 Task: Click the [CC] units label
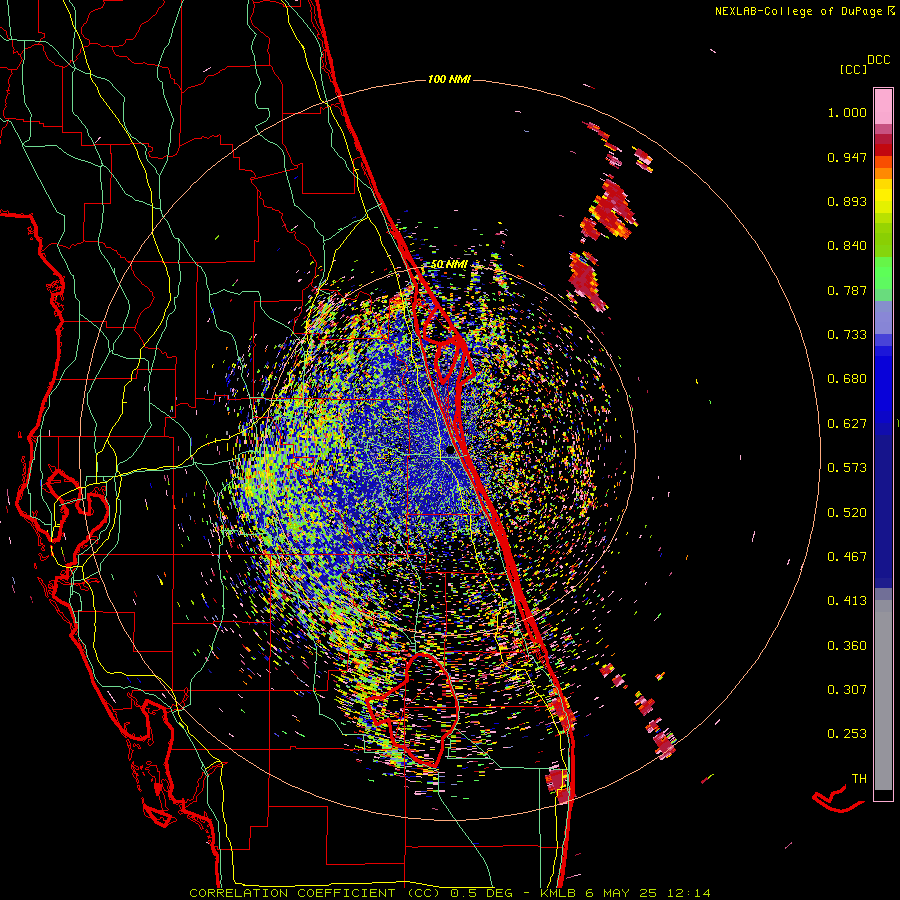coord(854,69)
